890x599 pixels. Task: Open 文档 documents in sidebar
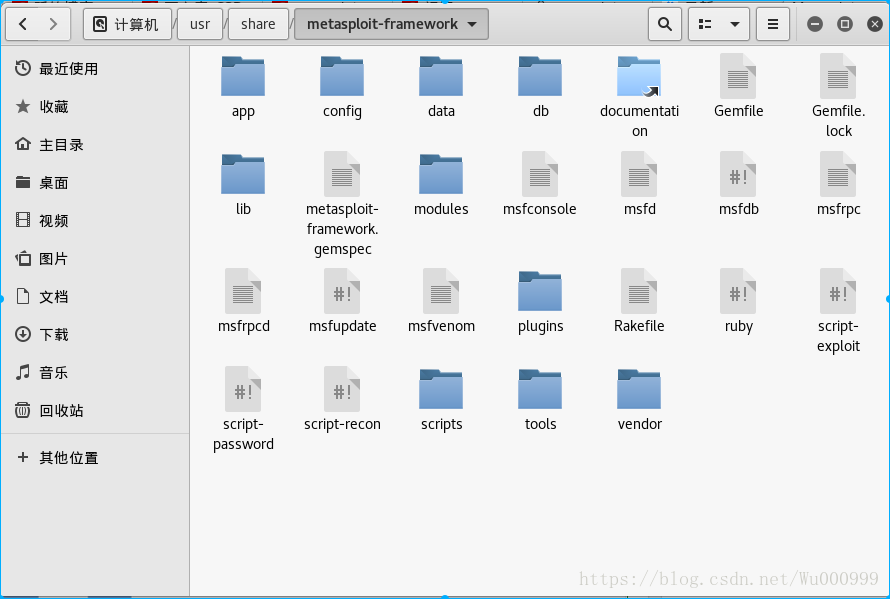(95, 296)
